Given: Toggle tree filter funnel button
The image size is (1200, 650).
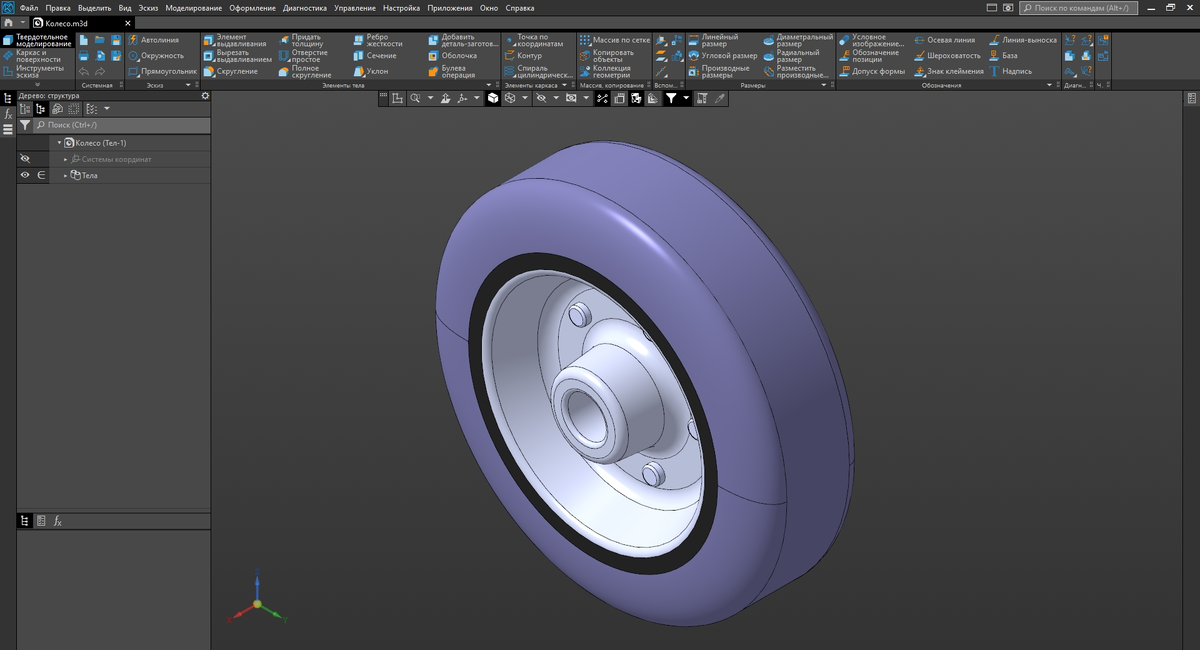Looking at the screenshot, I should click(x=25, y=126).
